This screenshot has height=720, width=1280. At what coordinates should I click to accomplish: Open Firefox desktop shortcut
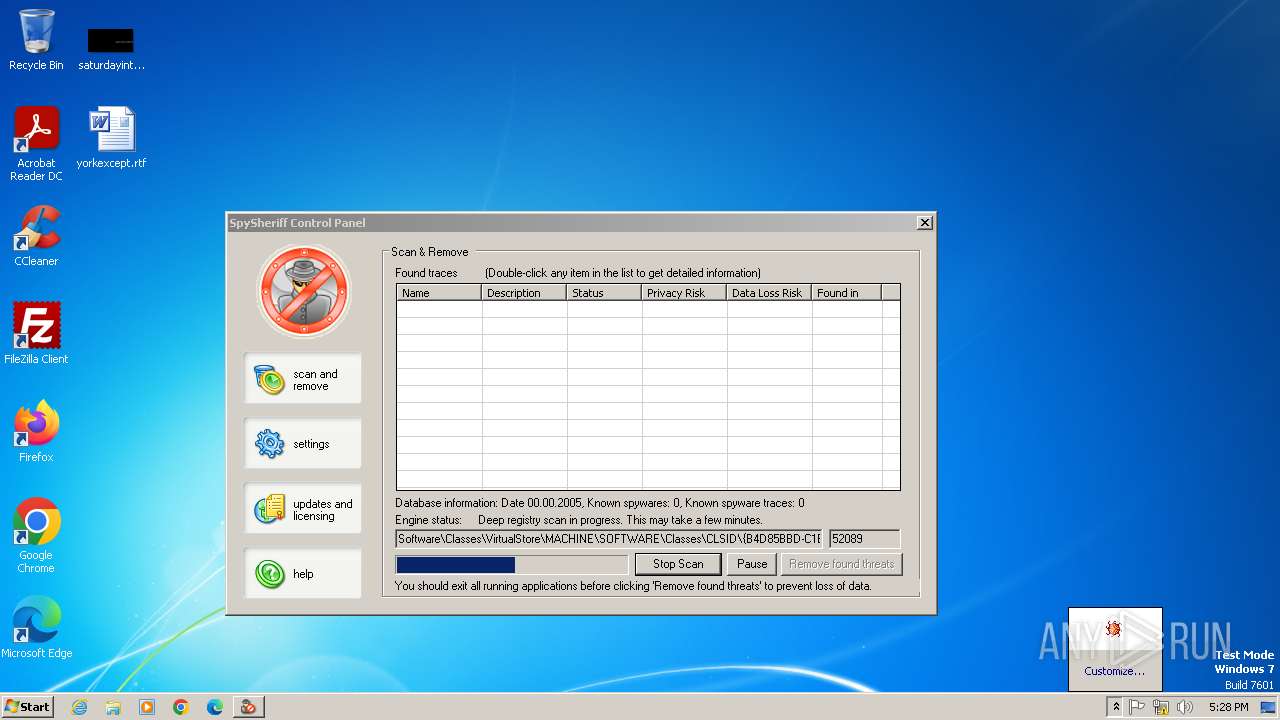point(36,432)
